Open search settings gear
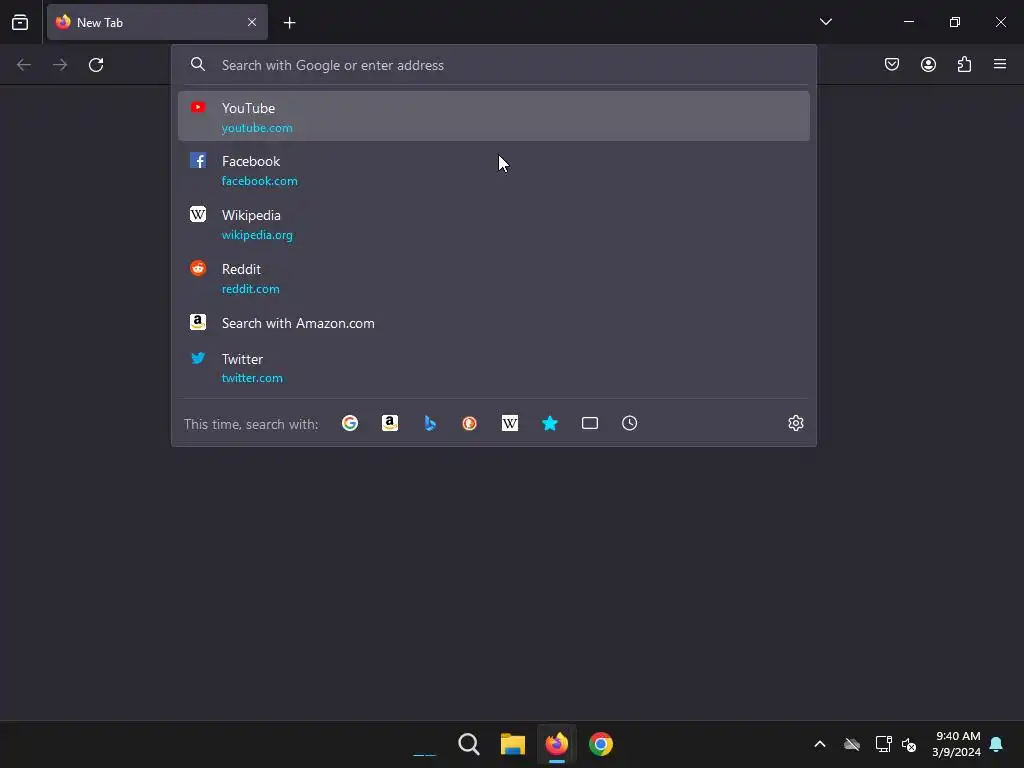The height and width of the screenshot is (768, 1024). [795, 423]
